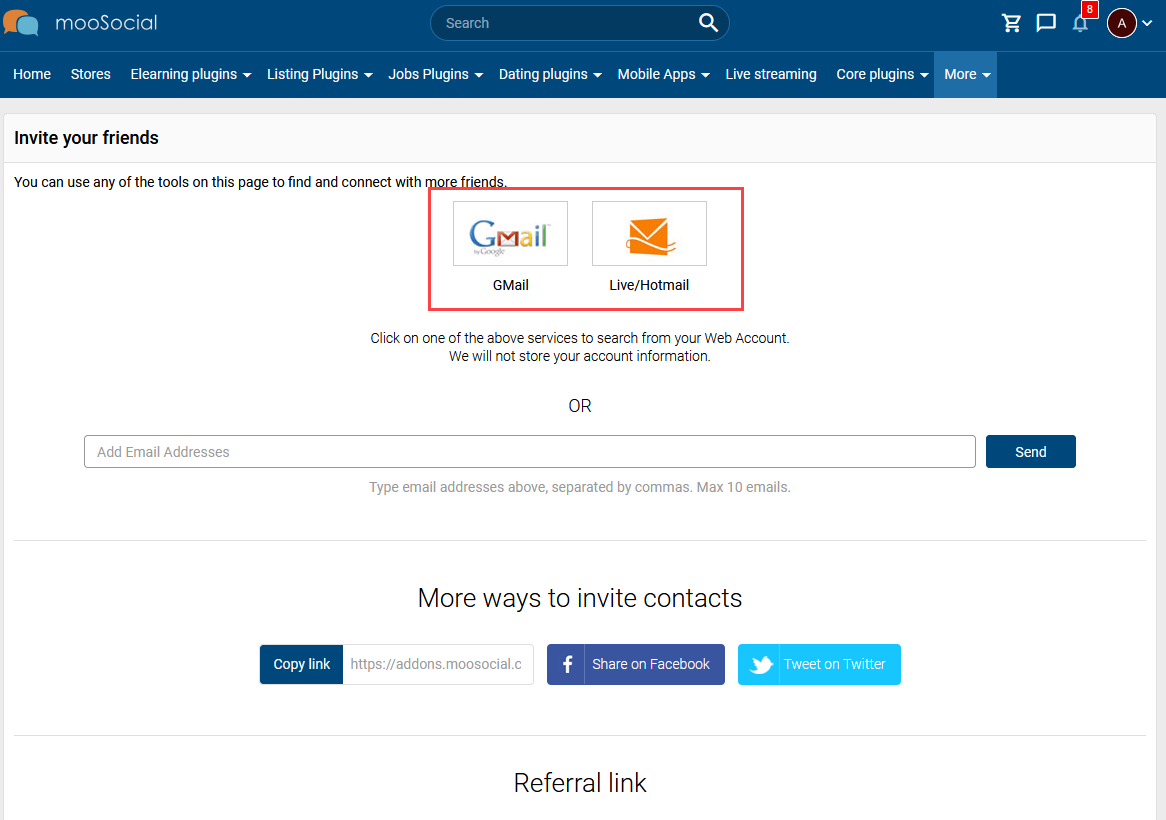The width and height of the screenshot is (1166, 820).
Task: Open Live streaming page
Action: [771, 74]
